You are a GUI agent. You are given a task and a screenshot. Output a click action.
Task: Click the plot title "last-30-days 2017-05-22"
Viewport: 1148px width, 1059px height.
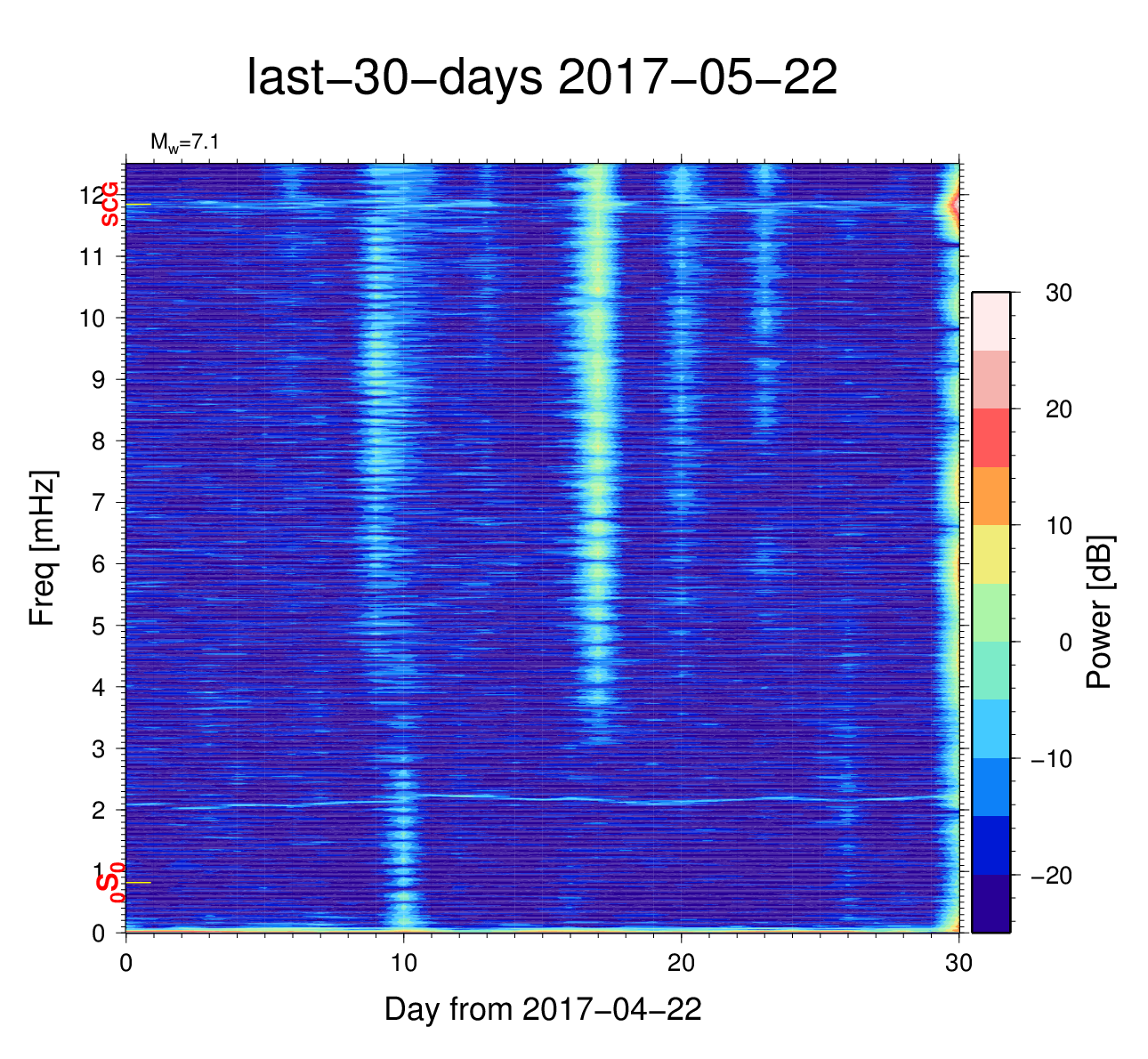click(541, 78)
